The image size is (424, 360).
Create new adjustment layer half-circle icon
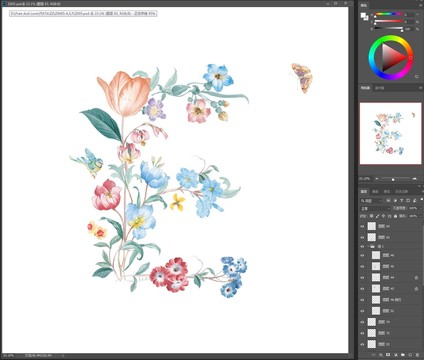[396, 355]
